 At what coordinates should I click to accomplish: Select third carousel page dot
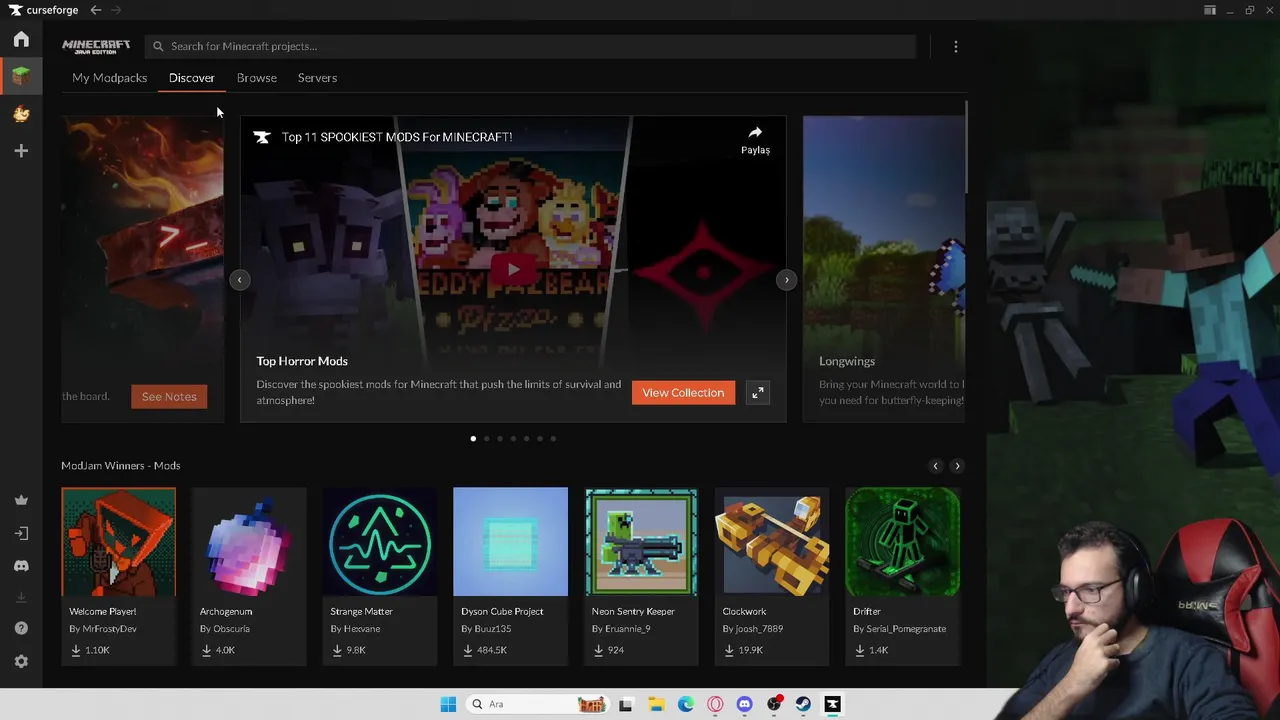coord(500,438)
